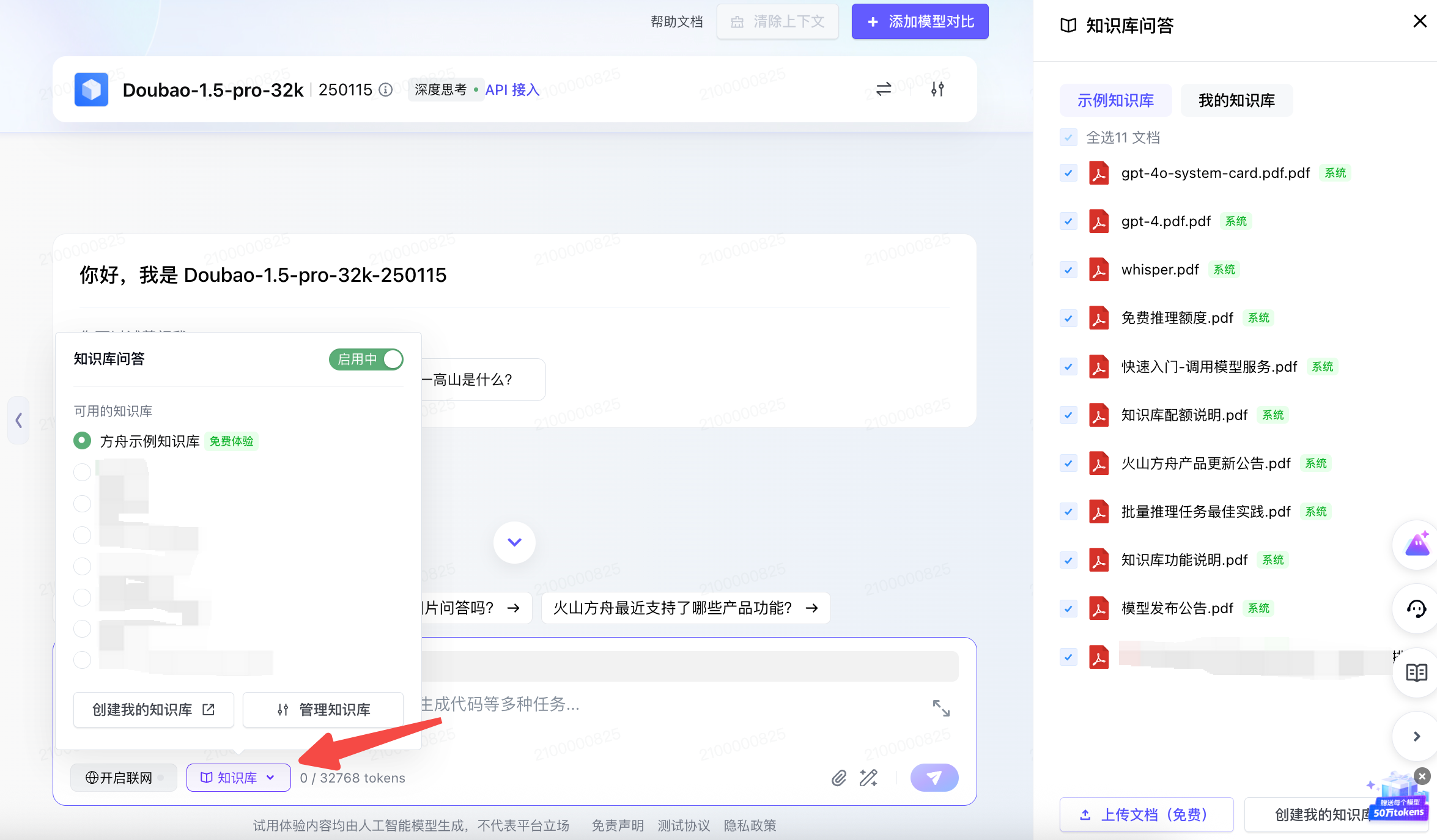Toggle the 开启联网 web search button
The width and height of the screenshot is (1437, 840).
(x=124, y=778)
